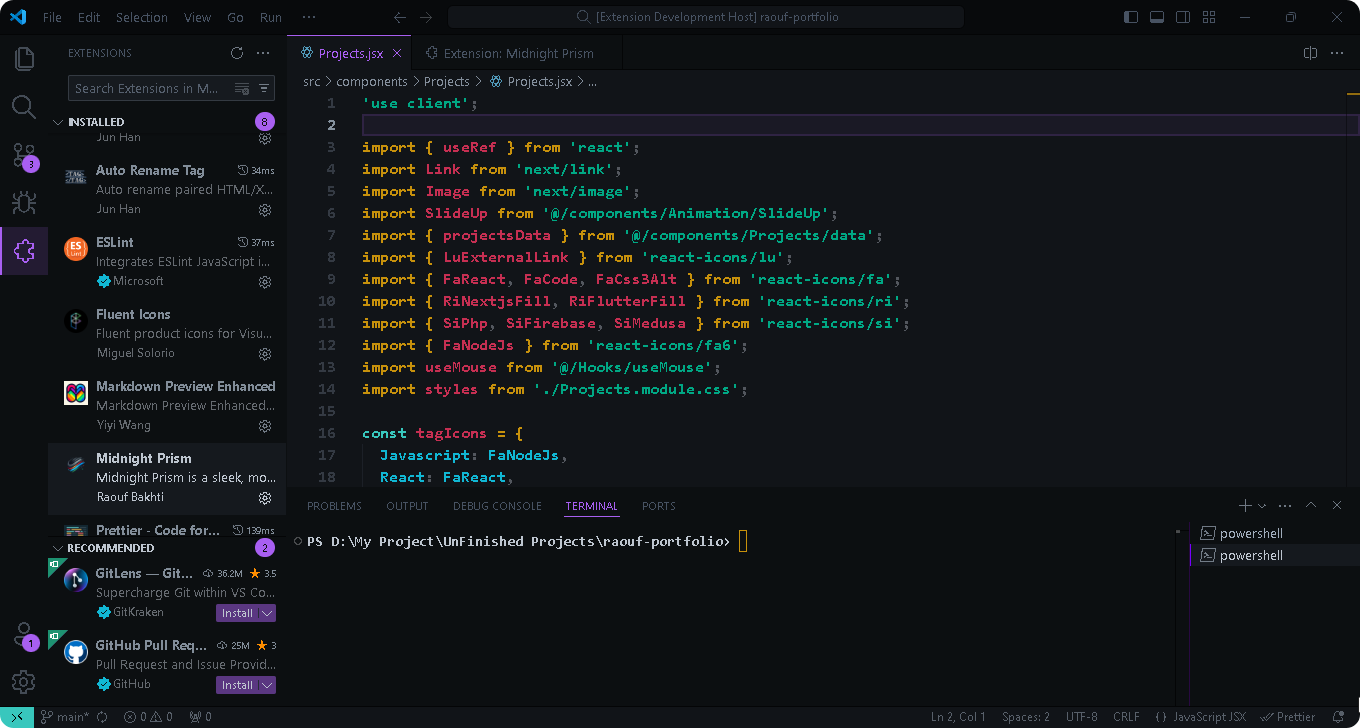The image size is (1360, 728).
Task: Click the JavaScript JSX language mode
Action: [1200, 717]
